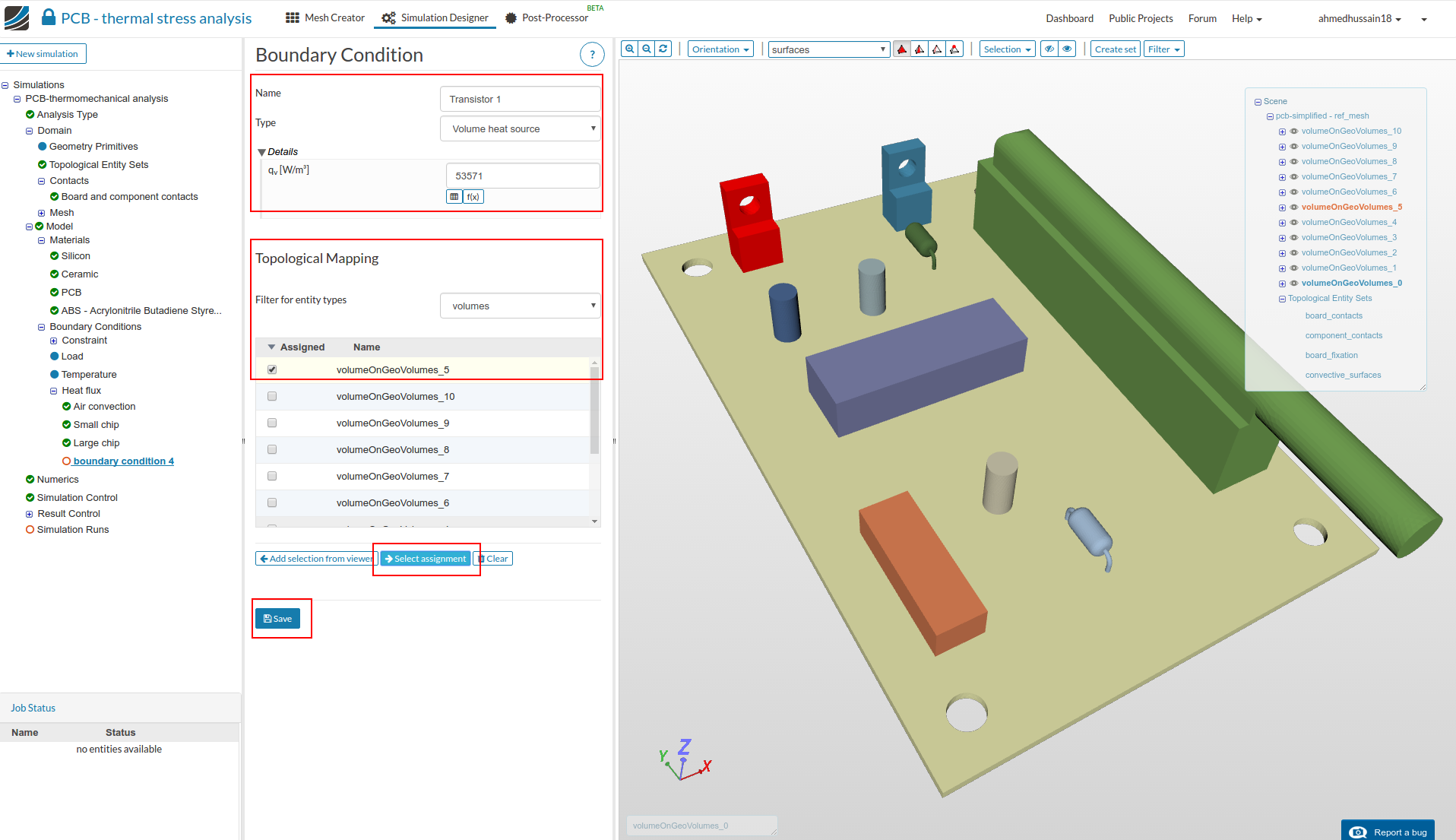
Task: Click the Name field containing Transistor 1
Action: point(520,100)
